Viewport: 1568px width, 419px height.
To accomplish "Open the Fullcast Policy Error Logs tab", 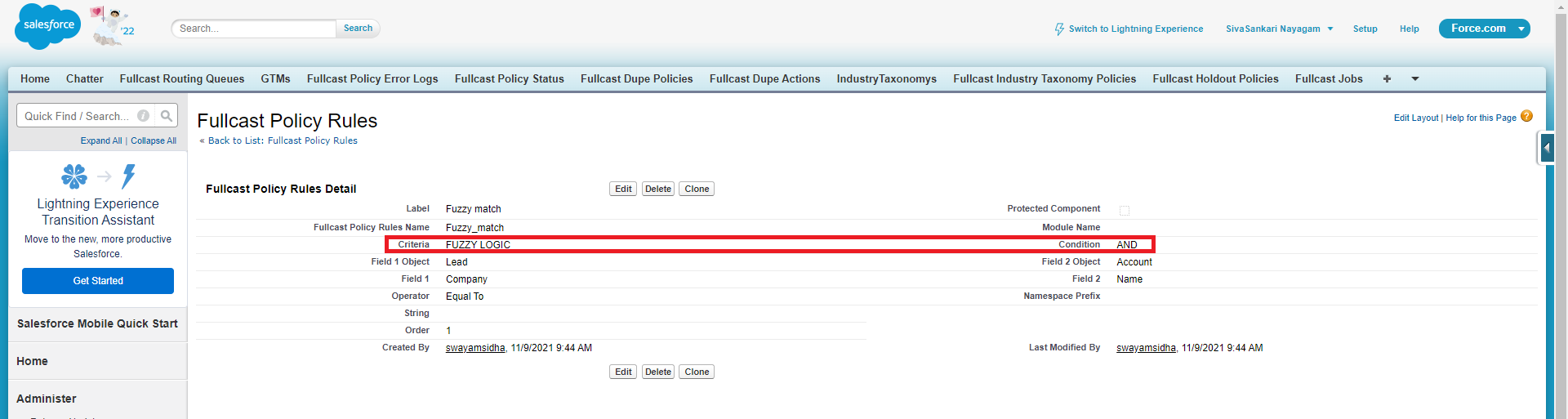I will tap(372, 78).
